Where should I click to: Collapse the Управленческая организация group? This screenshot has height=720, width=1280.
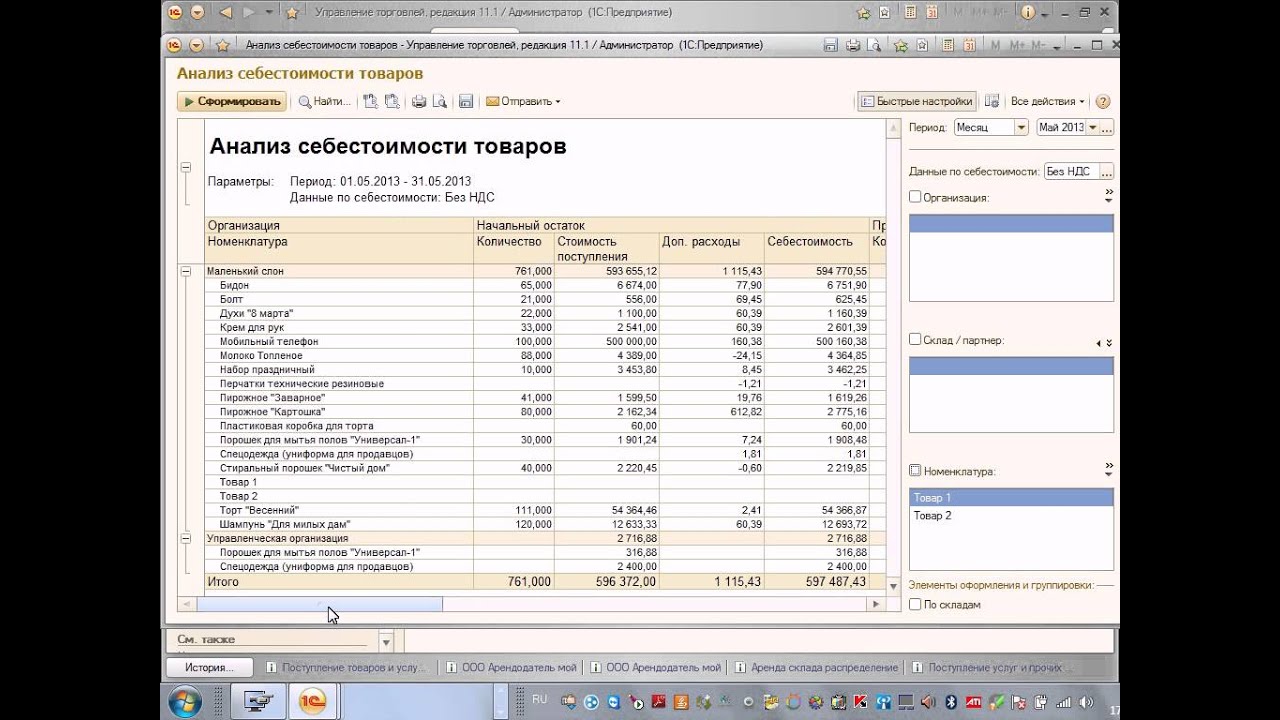pos(185,538)
